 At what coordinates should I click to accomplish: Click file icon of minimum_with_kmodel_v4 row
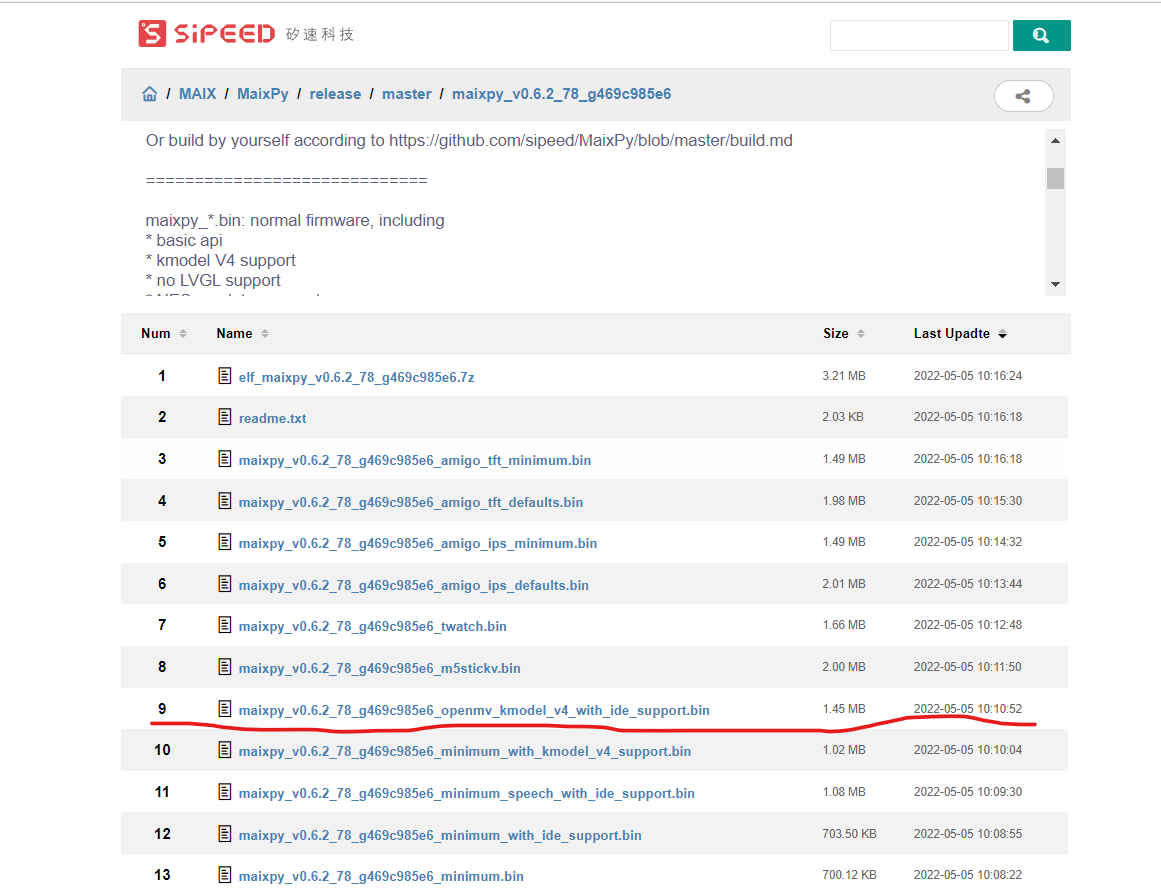coord(225,750)
